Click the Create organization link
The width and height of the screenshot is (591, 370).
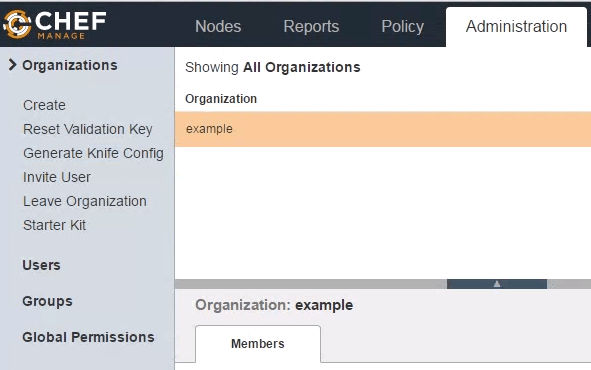click(x=44, y=105)
